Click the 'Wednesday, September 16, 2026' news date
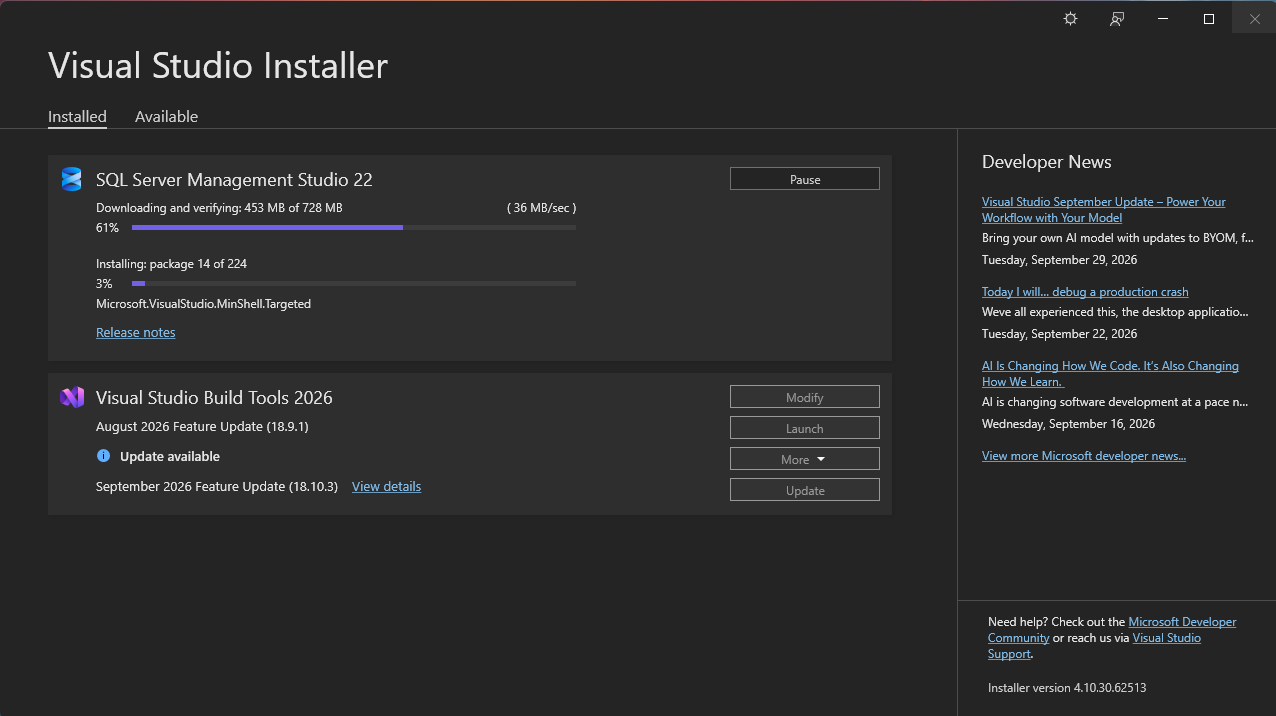 tap(1068, 424)
